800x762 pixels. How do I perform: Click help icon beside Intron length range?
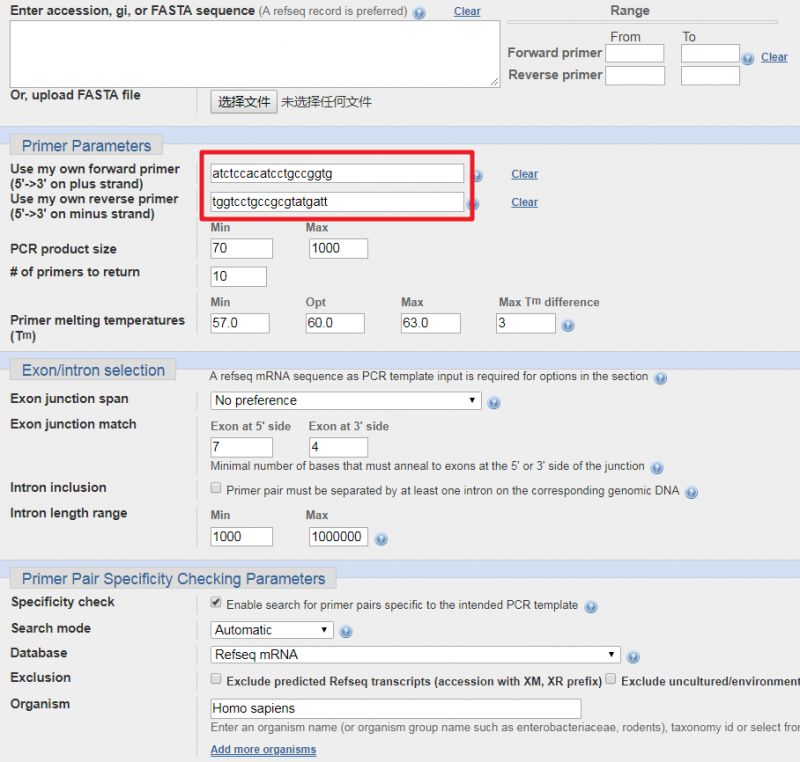pos(380,539)
